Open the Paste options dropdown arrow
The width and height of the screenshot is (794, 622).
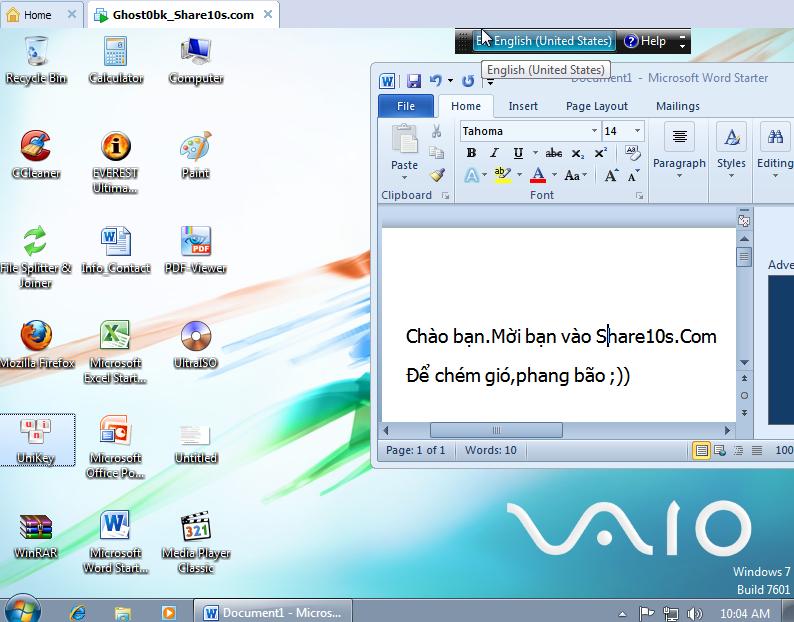(404, 177)
